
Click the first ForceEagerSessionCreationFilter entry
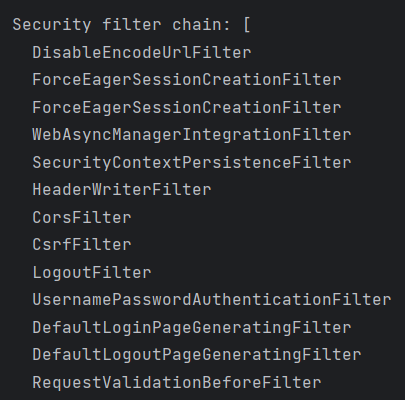(x=187, y=80)
